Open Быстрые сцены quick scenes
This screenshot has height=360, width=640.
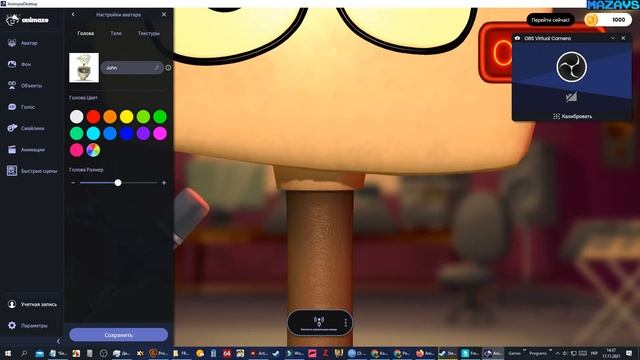pyautogui.click(x=32, y=171)
